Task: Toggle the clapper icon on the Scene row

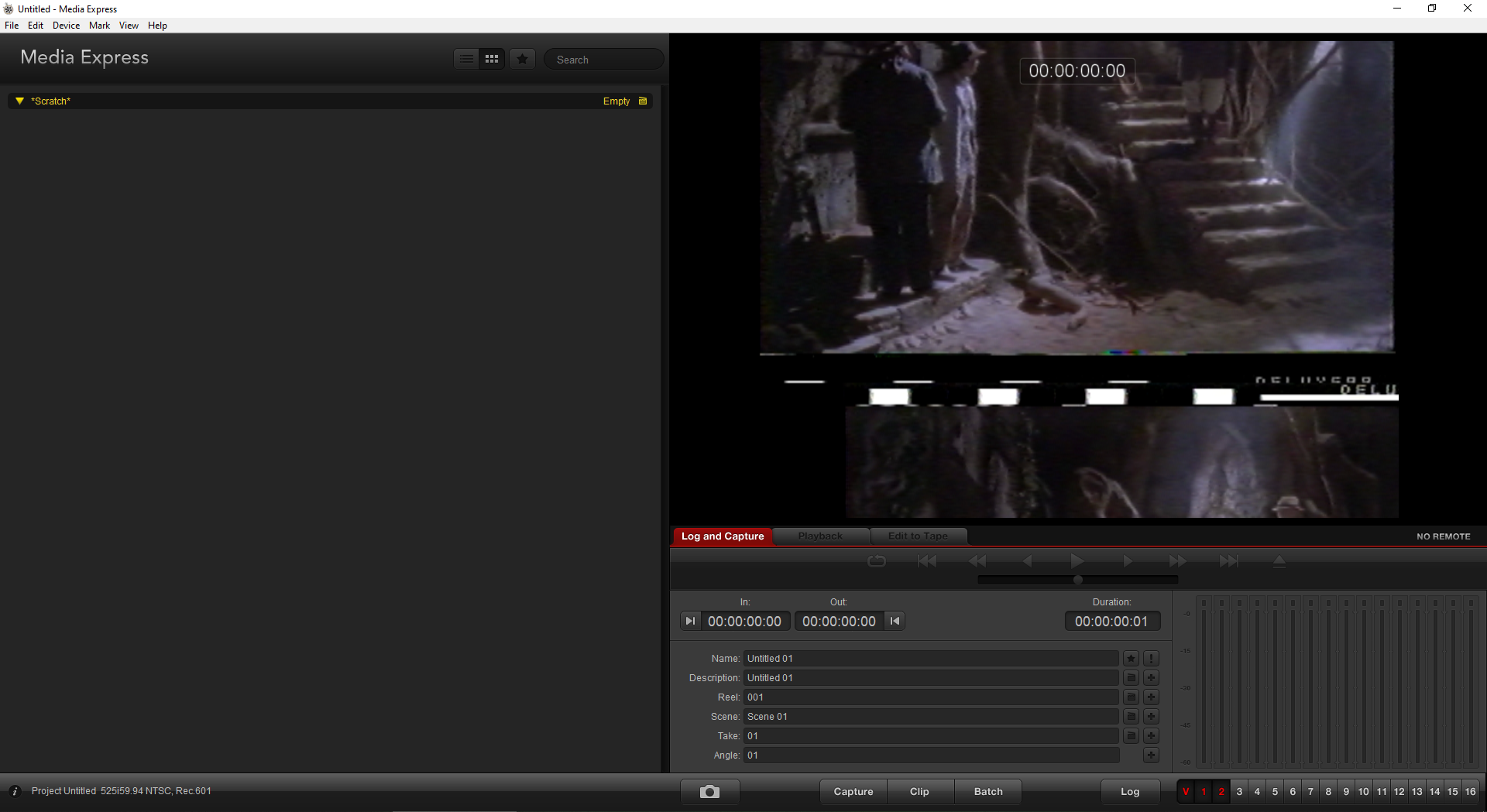Action: click(x=1132, y=717)
